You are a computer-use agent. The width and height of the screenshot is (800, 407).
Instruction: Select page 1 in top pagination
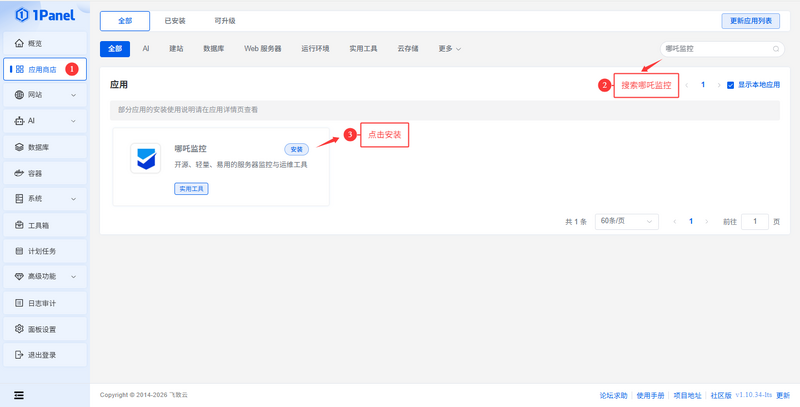pyautogui.click(x=703, y=85)
